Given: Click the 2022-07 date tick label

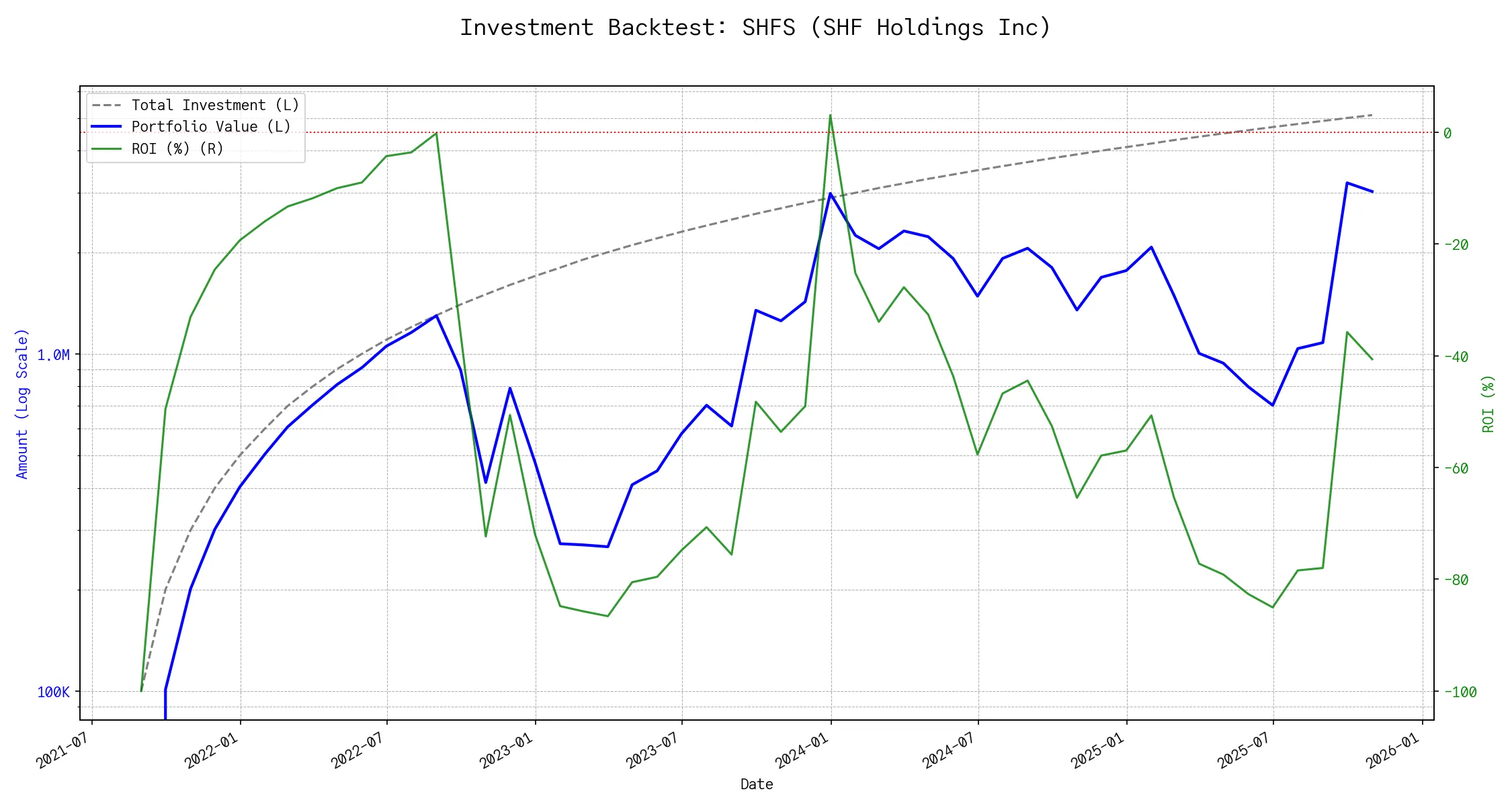Looking at the screenshot, I should (357, 751).
